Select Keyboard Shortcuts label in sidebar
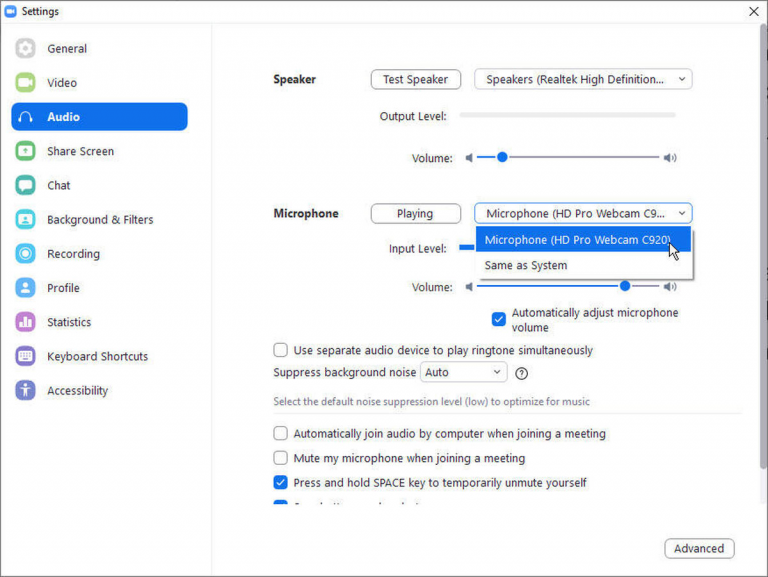 [97, 357]
